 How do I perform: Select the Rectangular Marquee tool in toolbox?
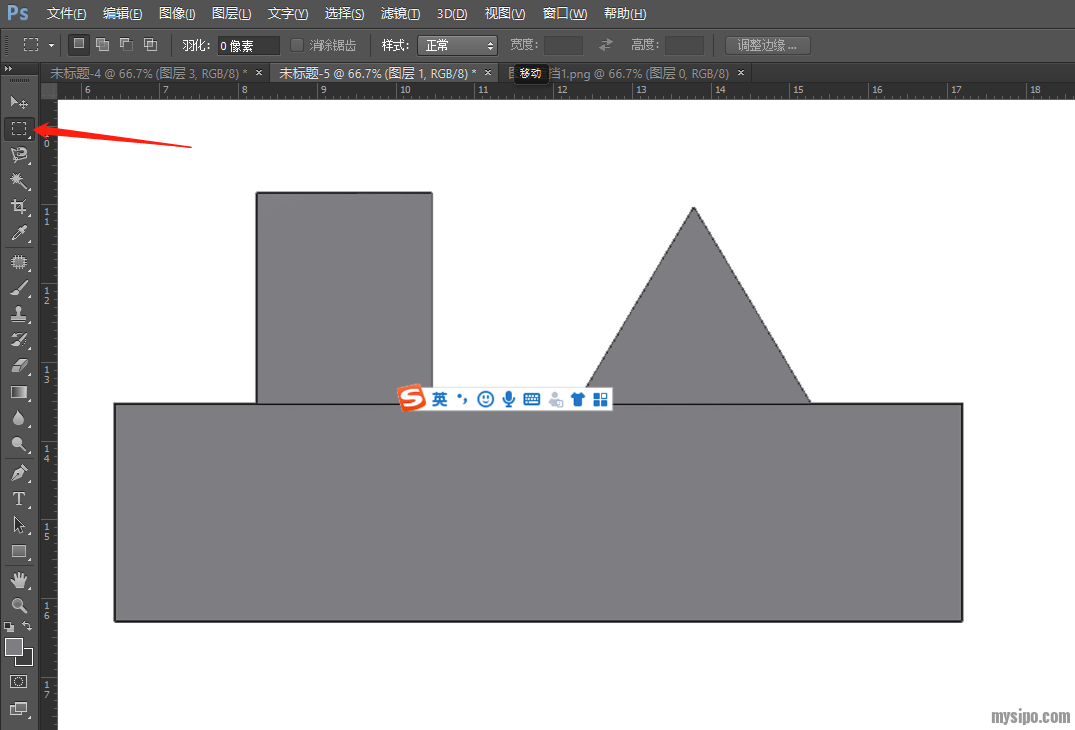pos(18,129)
